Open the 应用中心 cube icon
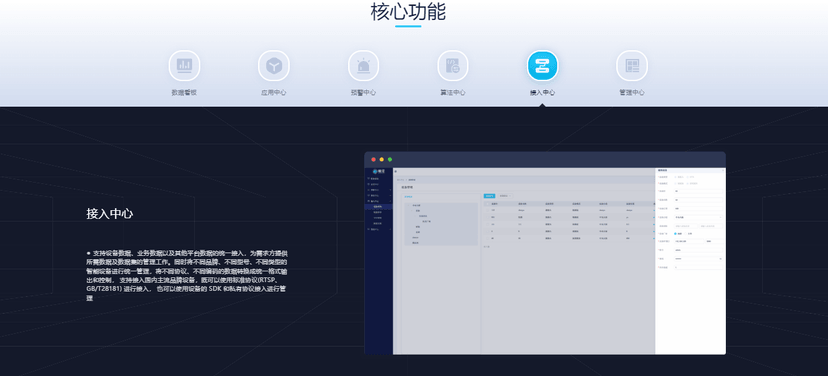828x376 pixels. pyautogui.click(x=274, y=66)
